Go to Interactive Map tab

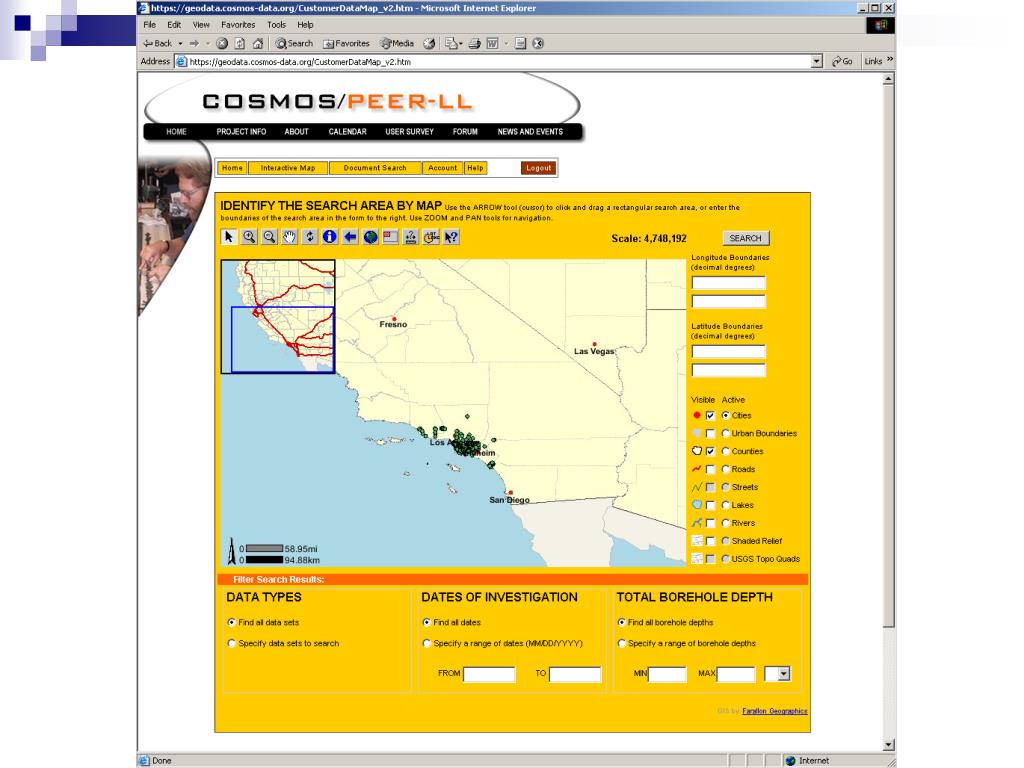[x=287, y=168]
